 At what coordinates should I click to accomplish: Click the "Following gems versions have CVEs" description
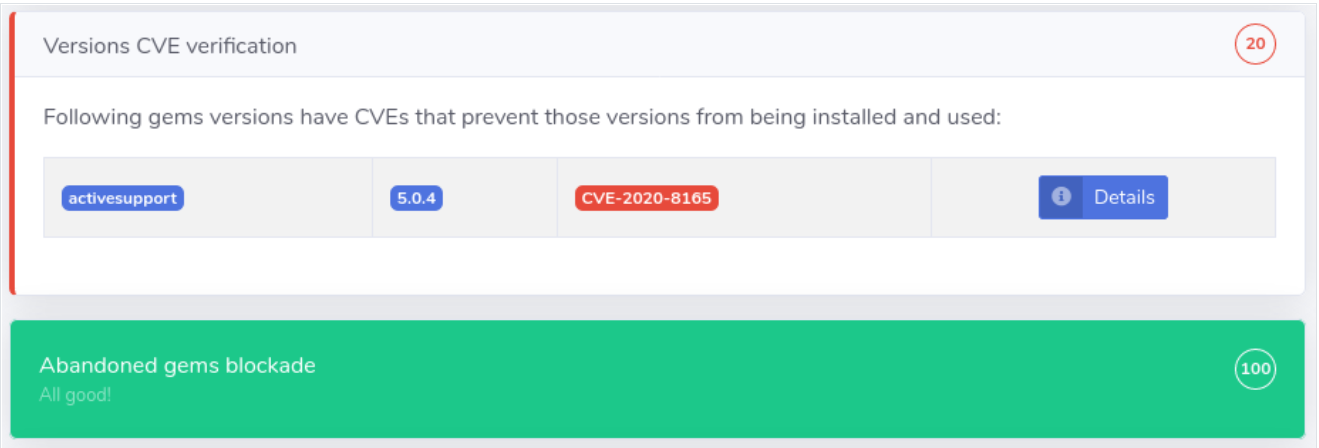click(x=300, y=118)
